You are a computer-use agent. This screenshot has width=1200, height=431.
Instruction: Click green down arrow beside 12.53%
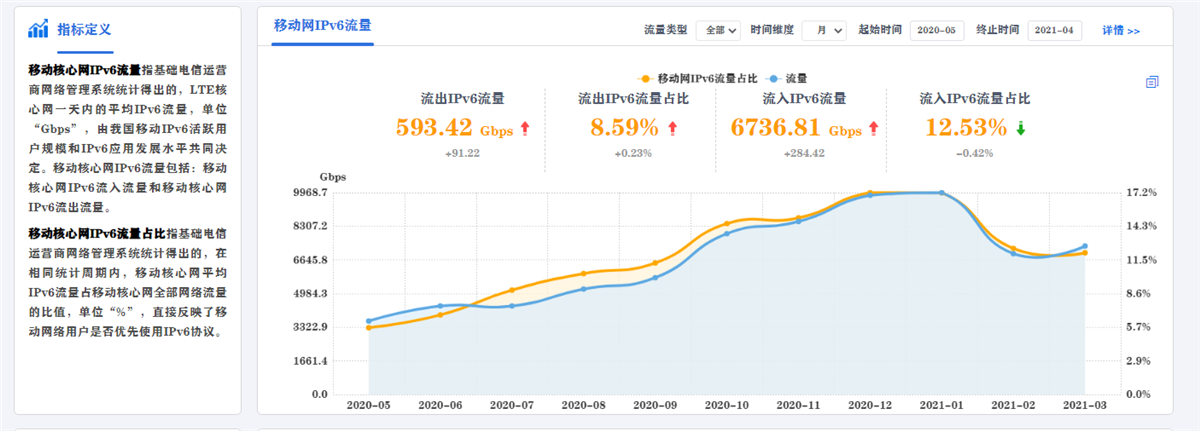point(1020,128)
